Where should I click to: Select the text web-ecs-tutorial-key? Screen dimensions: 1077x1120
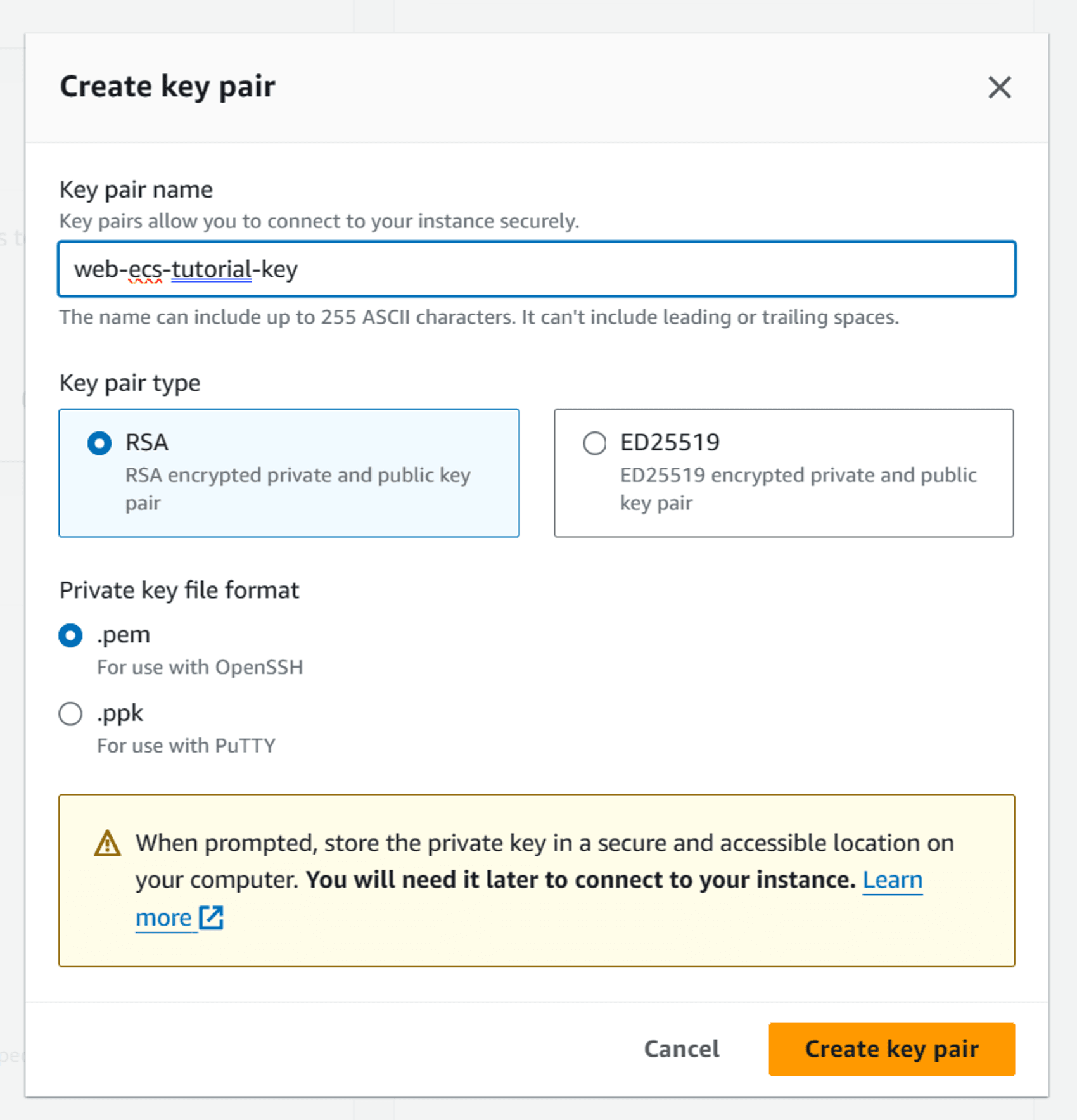[186, 269]
